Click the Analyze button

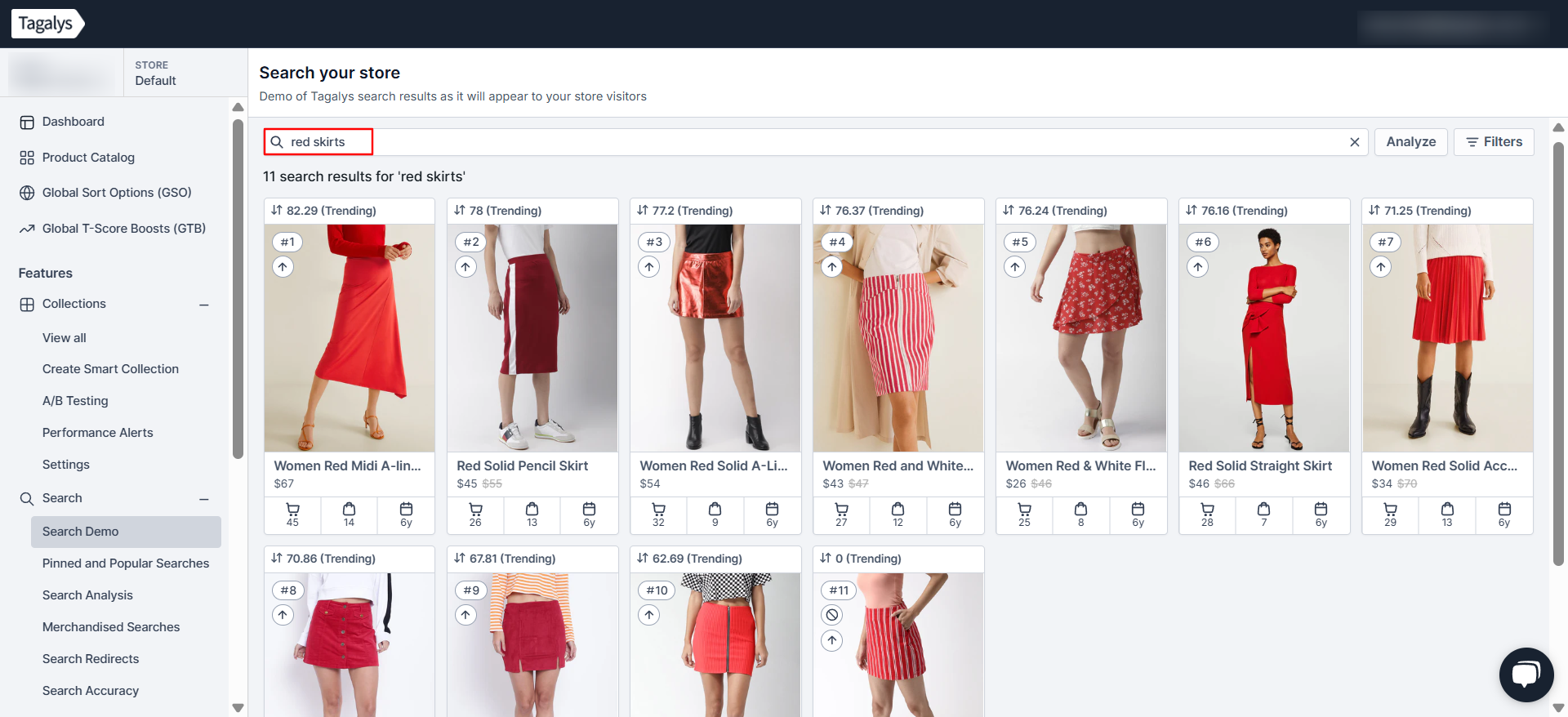pyautogui.click(x=1410, y=142)
